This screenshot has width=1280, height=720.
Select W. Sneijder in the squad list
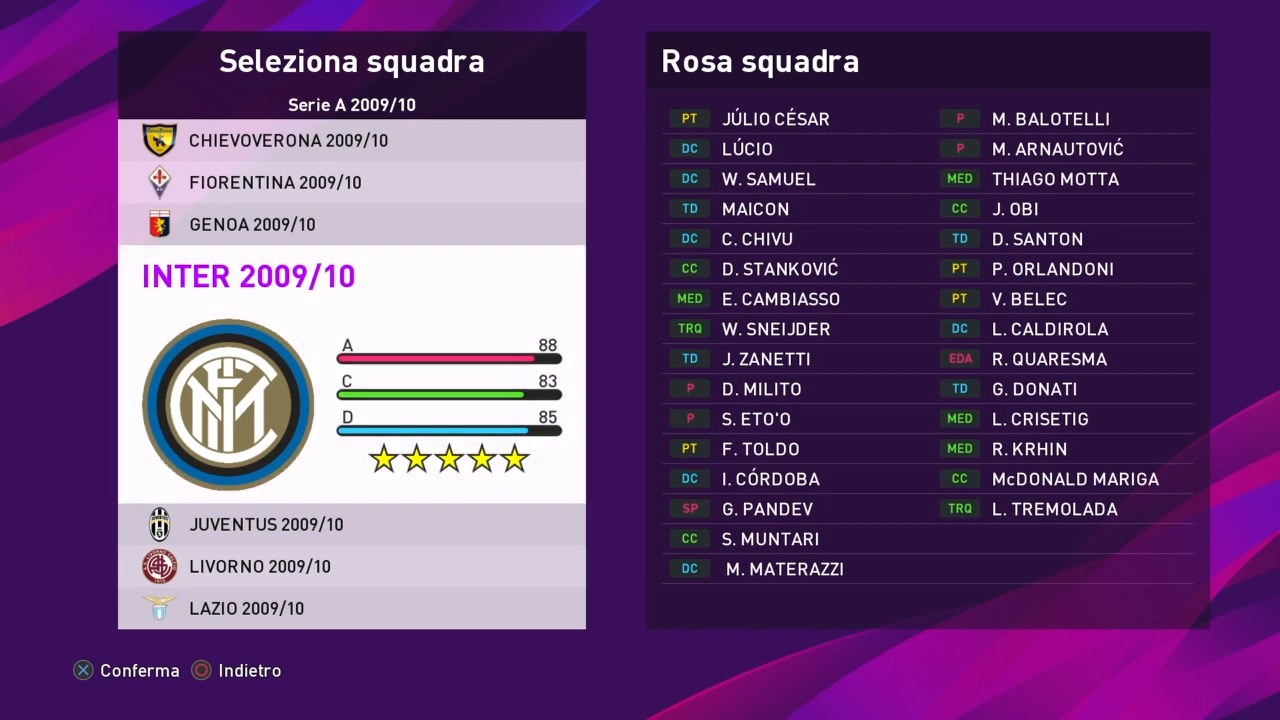[776, 329]
